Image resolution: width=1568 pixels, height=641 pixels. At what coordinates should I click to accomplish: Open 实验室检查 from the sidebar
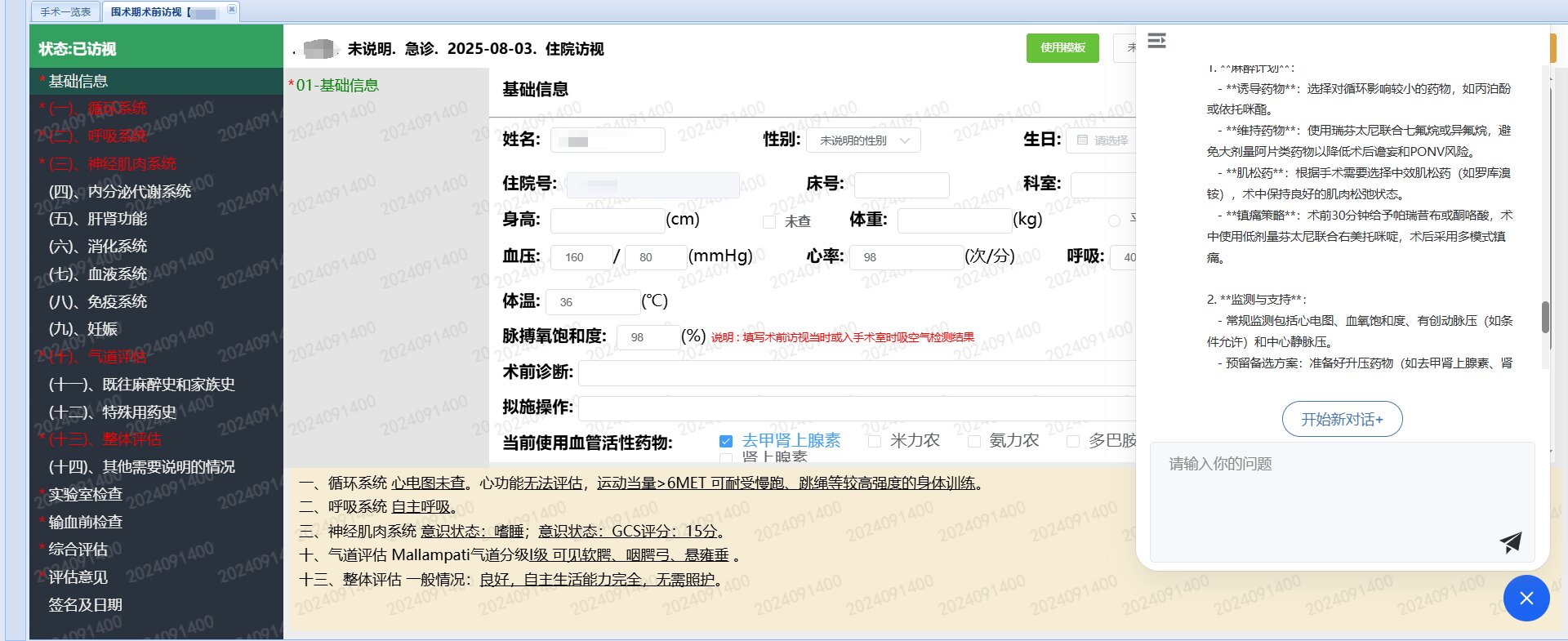85,494
